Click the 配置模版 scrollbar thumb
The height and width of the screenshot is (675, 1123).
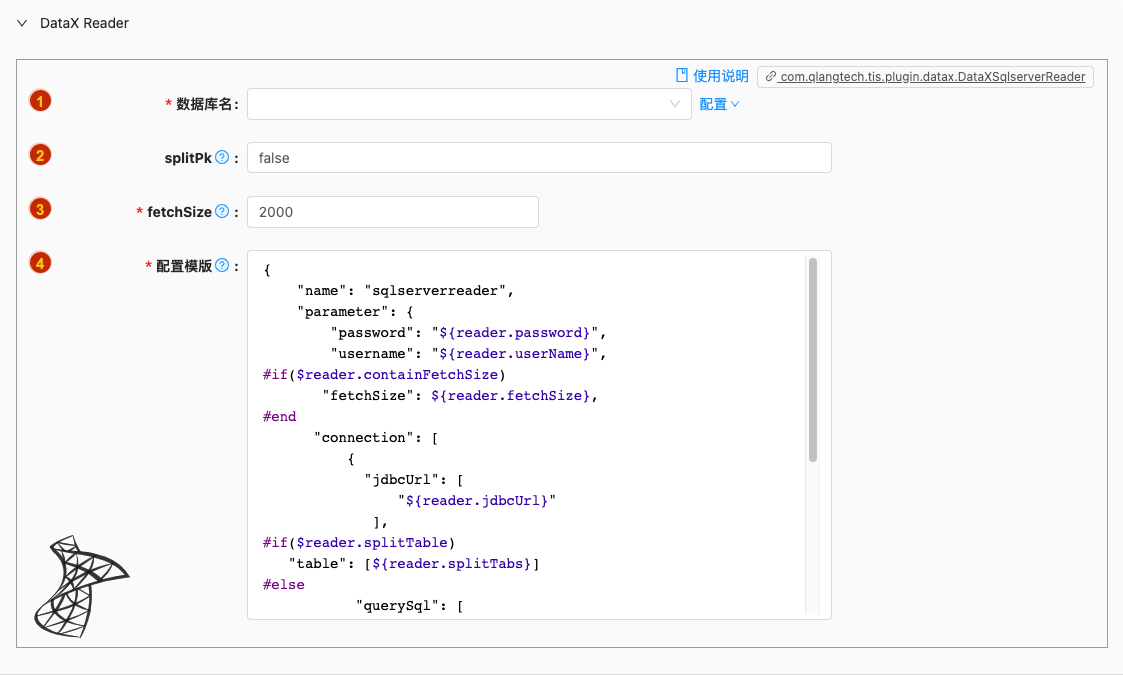click(x=813, y=360)
